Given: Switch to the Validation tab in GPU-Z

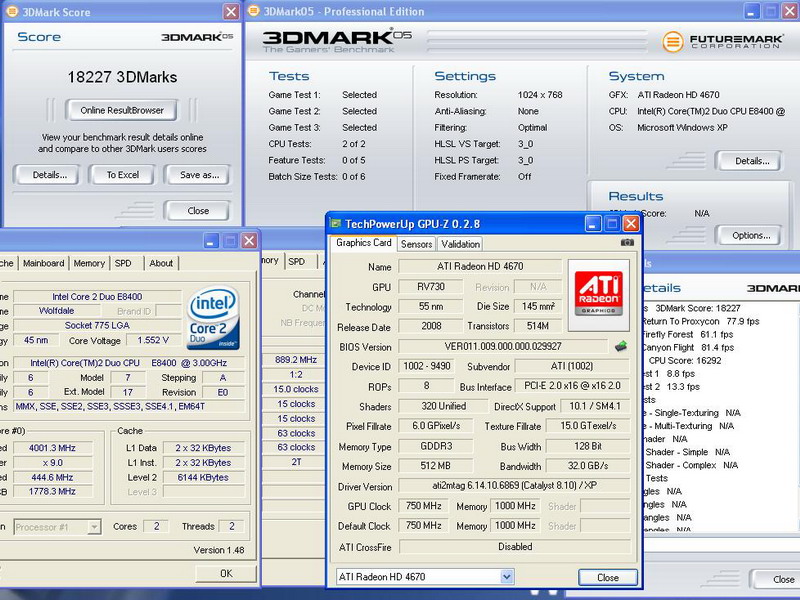Looking at the screenshot, I should tap(460, 244).
